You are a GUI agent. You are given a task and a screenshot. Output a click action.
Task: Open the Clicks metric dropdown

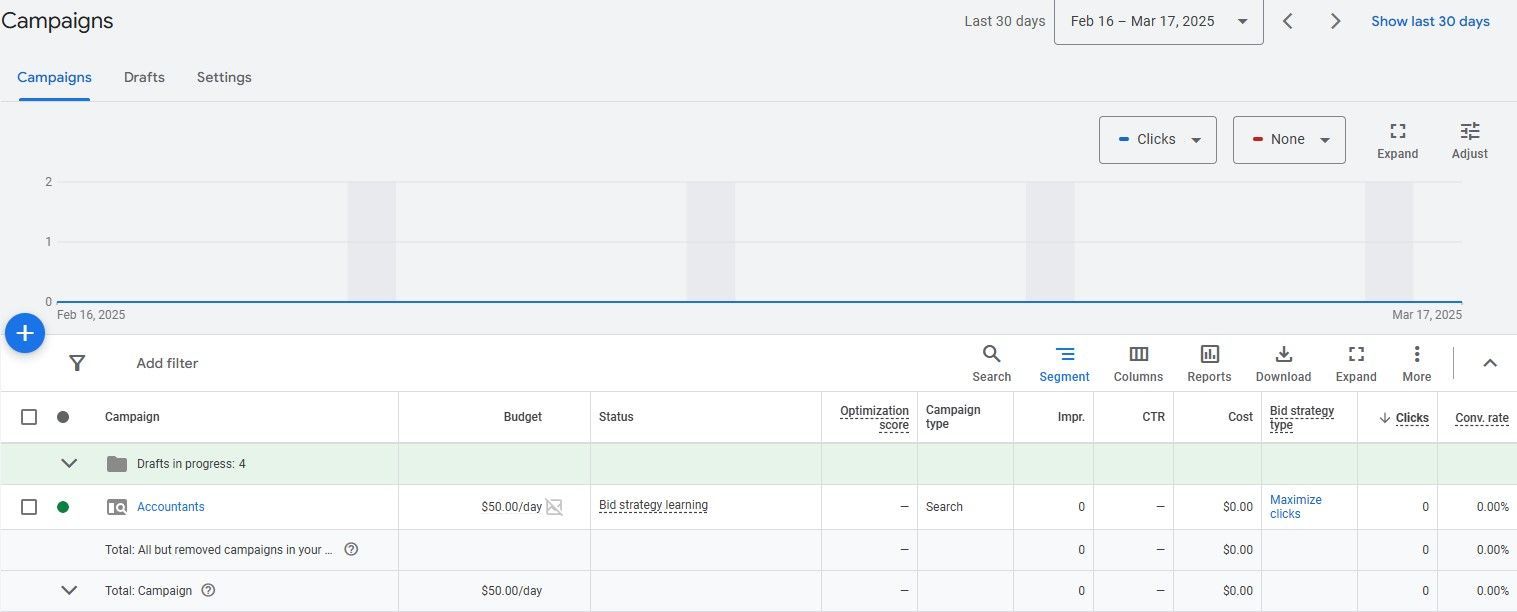point(1157,140)
